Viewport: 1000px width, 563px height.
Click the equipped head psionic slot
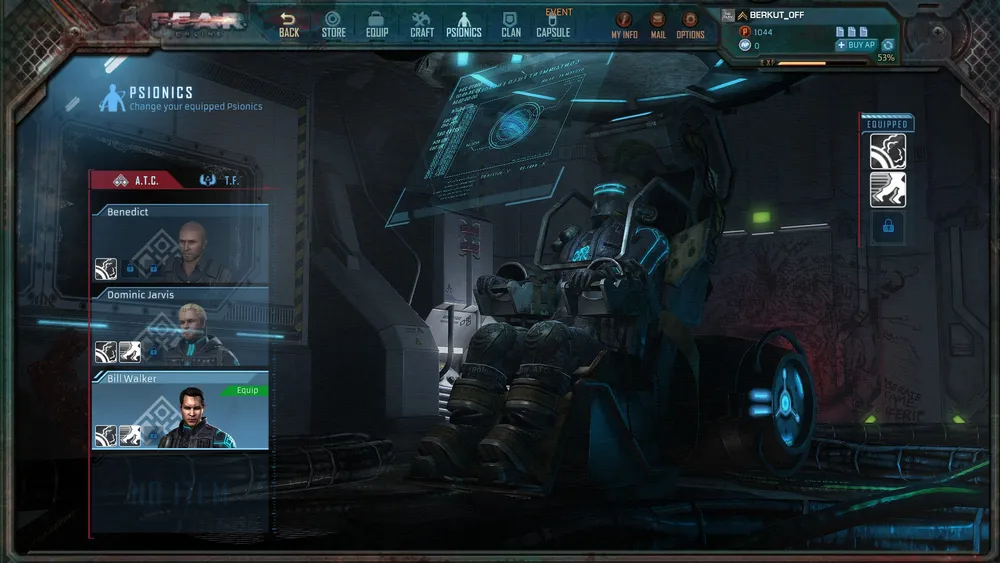tap(888, 151)
